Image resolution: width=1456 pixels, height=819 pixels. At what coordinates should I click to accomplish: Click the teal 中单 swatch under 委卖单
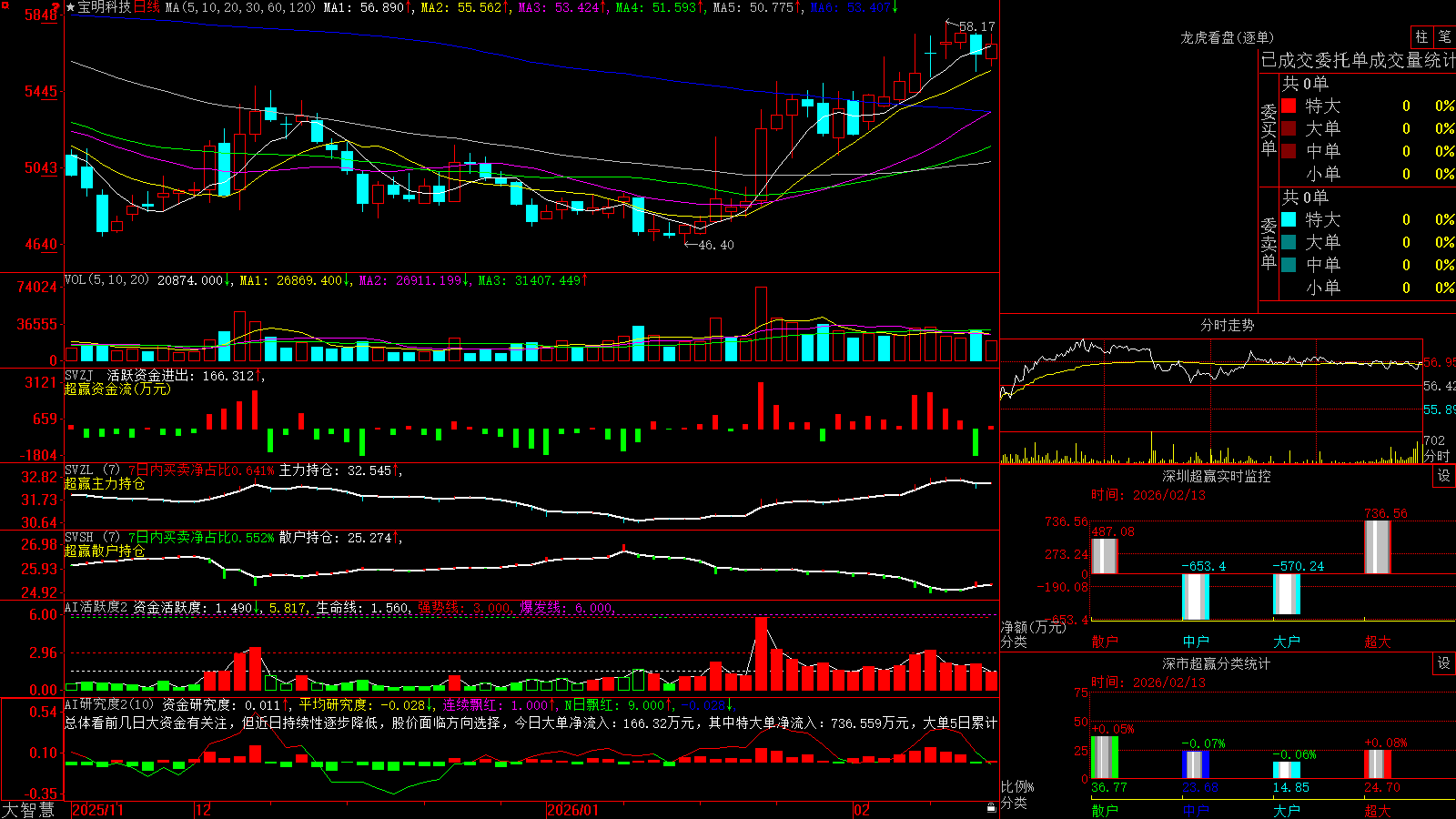[1289, 265]
